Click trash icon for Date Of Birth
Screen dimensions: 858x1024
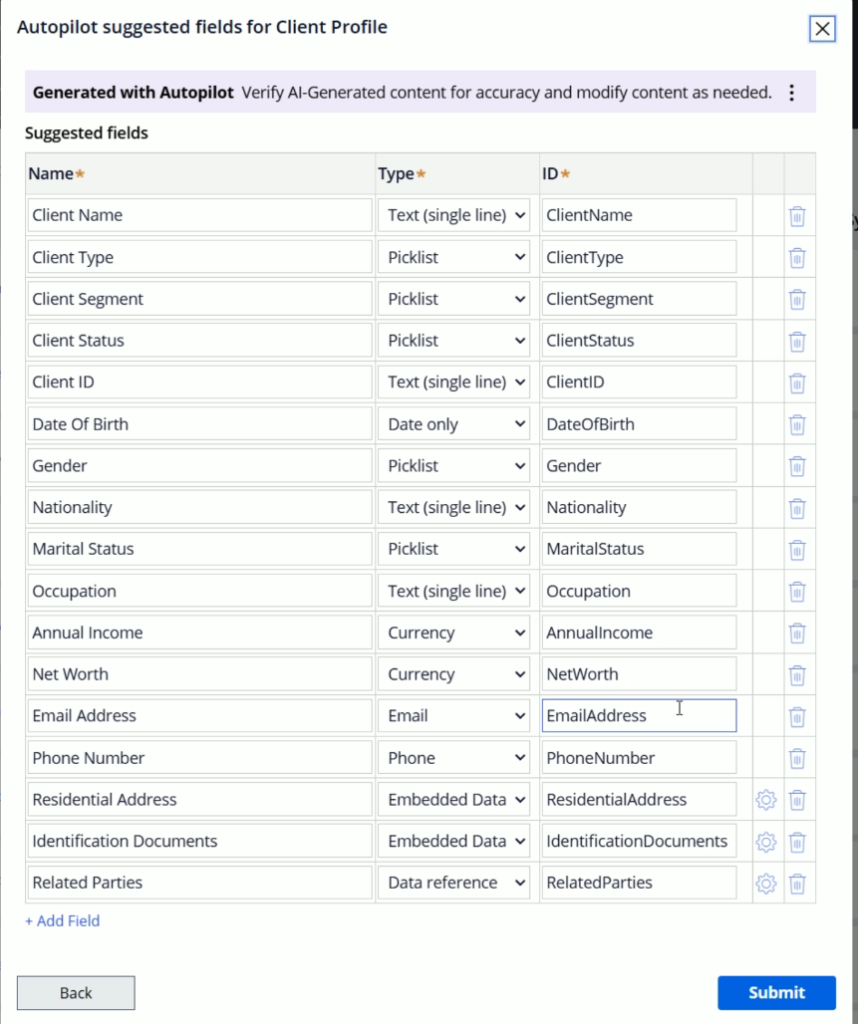click(x=797, y=424)
